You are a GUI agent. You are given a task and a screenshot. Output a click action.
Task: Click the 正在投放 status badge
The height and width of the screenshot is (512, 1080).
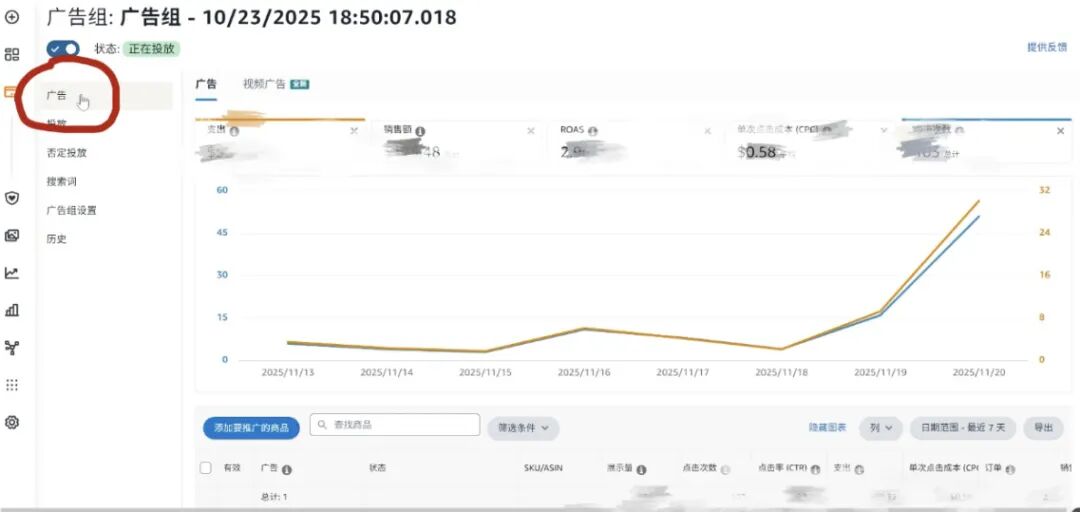[x=152, y=49]
